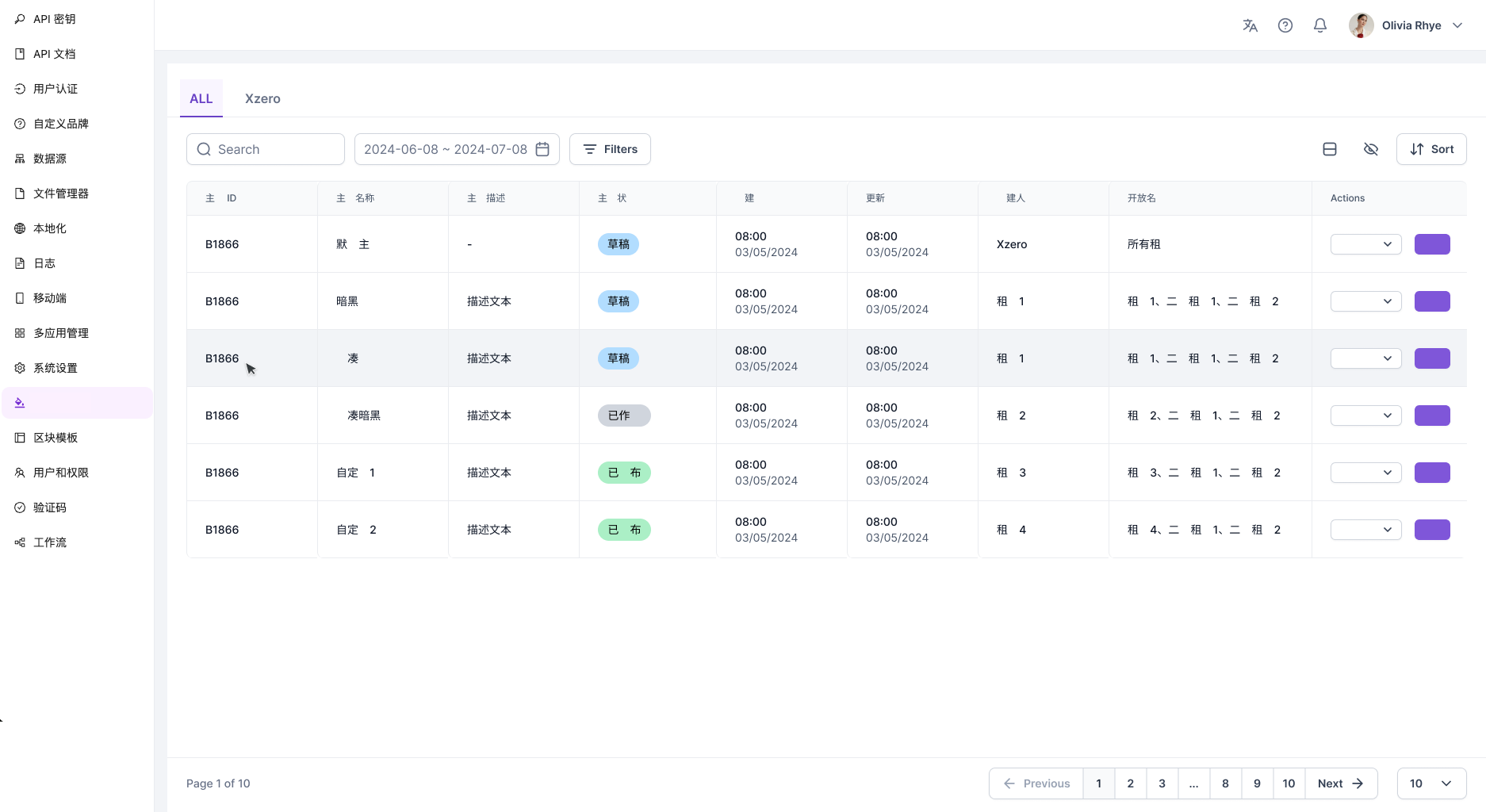The height and width of the screenshot is (812, 1486).
Task: Go to 自定义品牌 in sidebar
Action: [x=77, y=124]
